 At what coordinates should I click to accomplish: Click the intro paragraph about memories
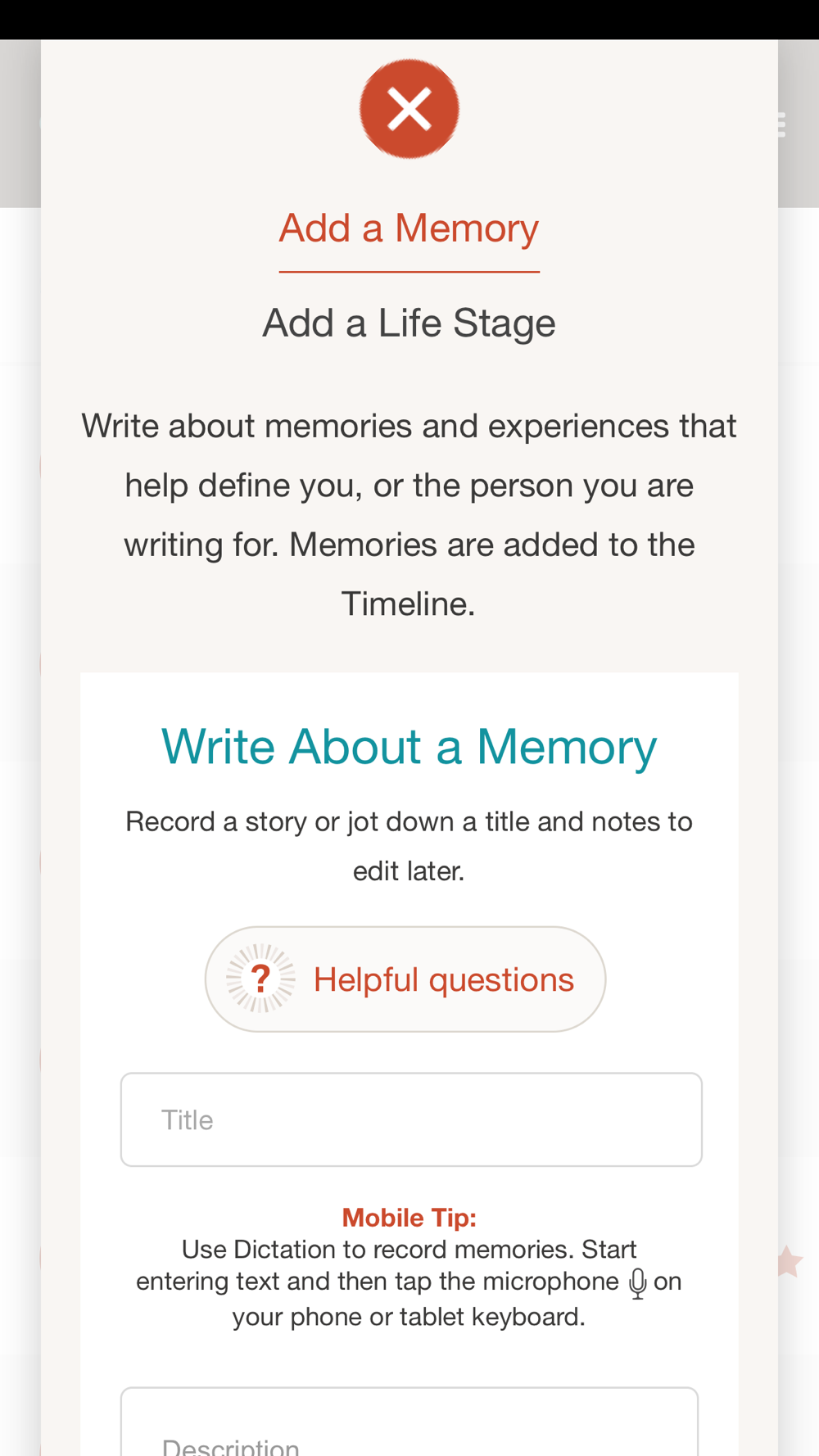[x=409, y=514]
